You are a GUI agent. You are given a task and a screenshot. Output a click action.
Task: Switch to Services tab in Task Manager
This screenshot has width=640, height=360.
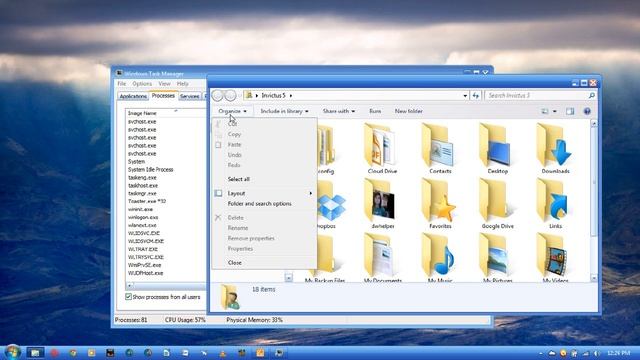(190, 96)
